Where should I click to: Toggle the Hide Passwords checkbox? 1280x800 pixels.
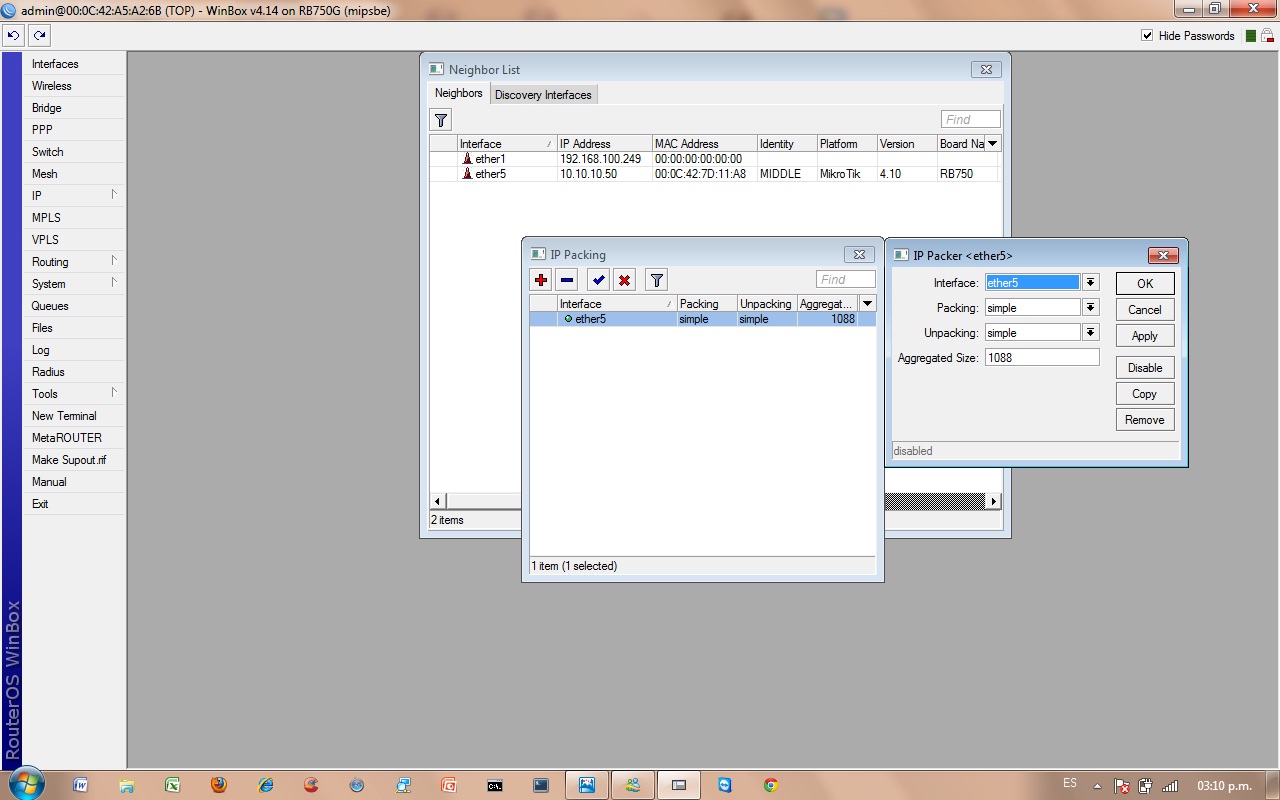[x=1147, y=36]
